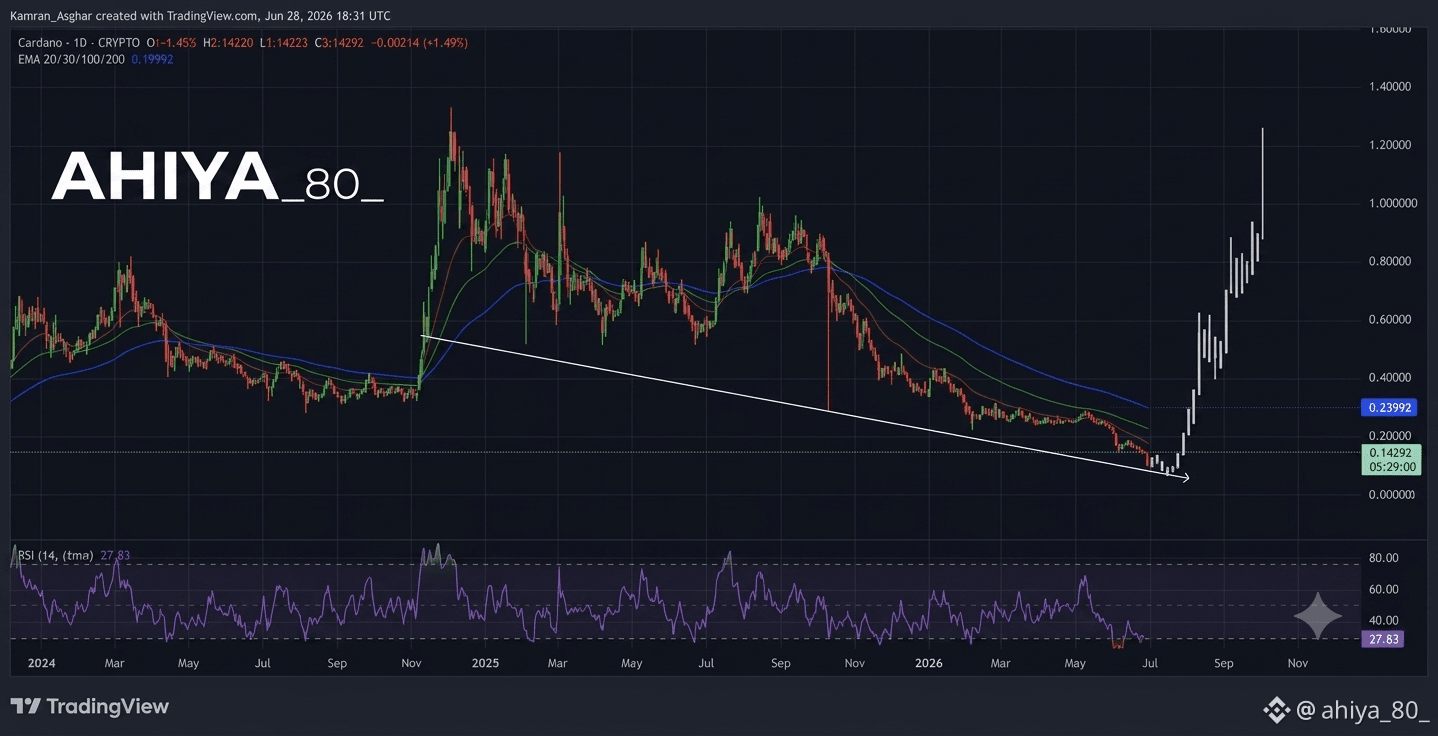
Task: Click the "1.000000" price axis label
Action: coord(1393,203)
